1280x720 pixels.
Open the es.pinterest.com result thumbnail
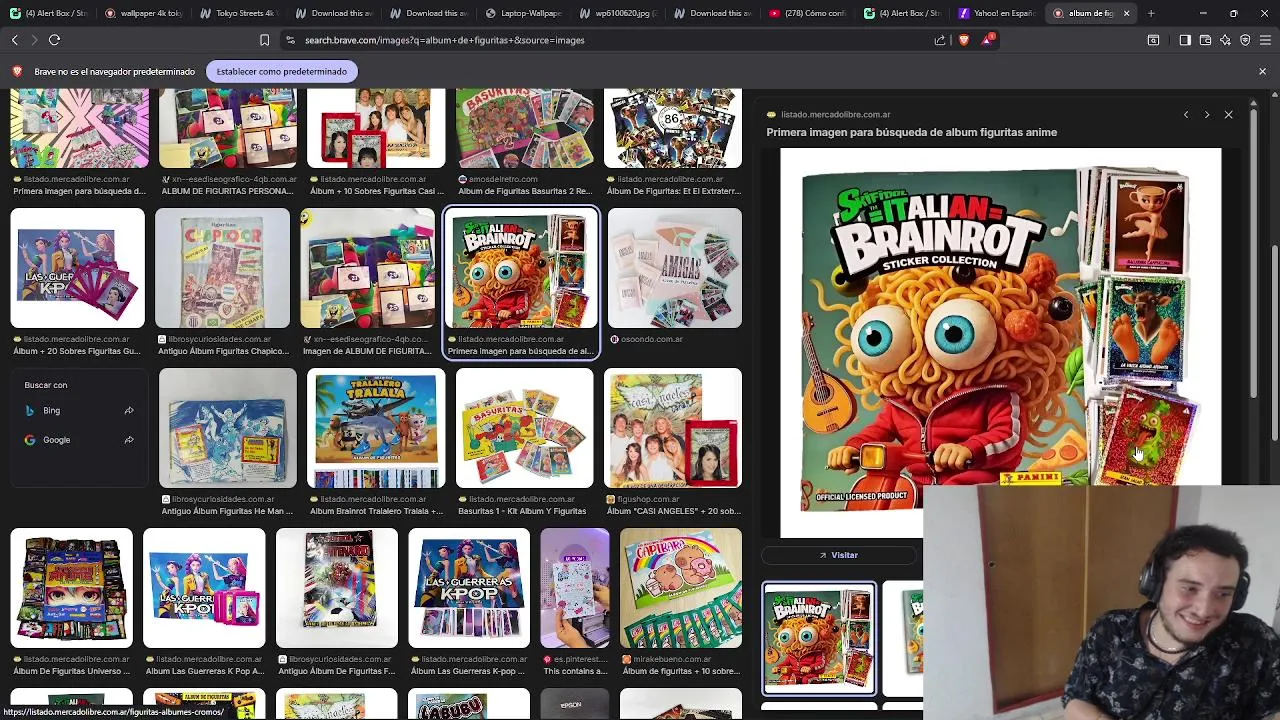575,588
